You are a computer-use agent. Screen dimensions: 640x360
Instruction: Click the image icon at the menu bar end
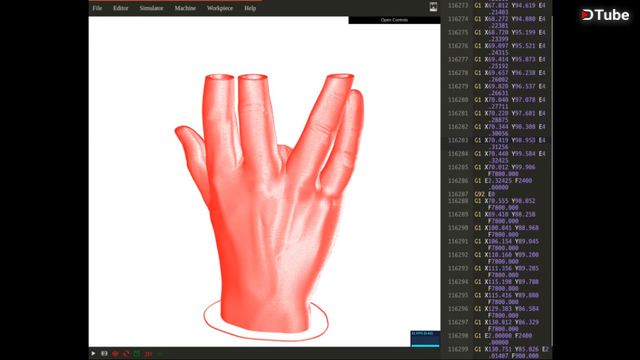click(433, 7)
